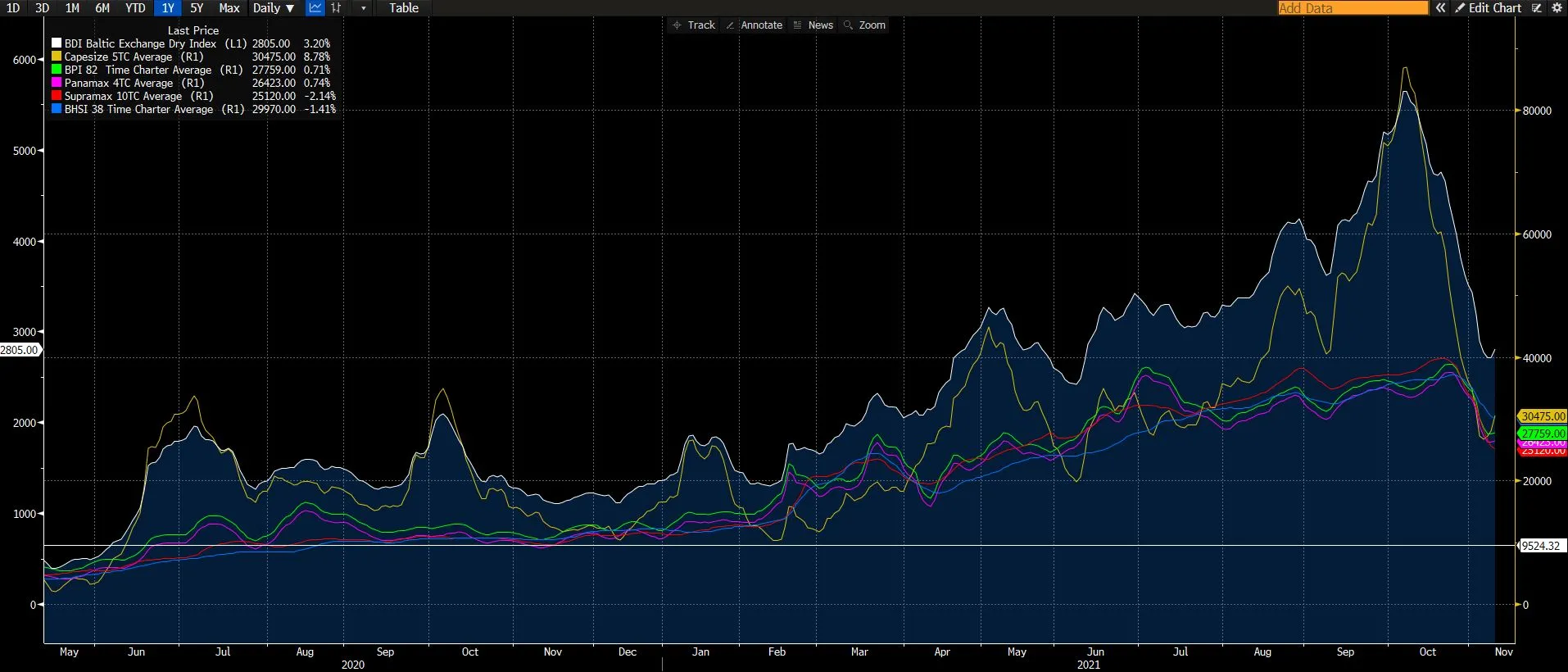The image size is (1568, 672).
Task: Activate the Annotate tool
Action: pyautogui.click(x=755, y=25)
